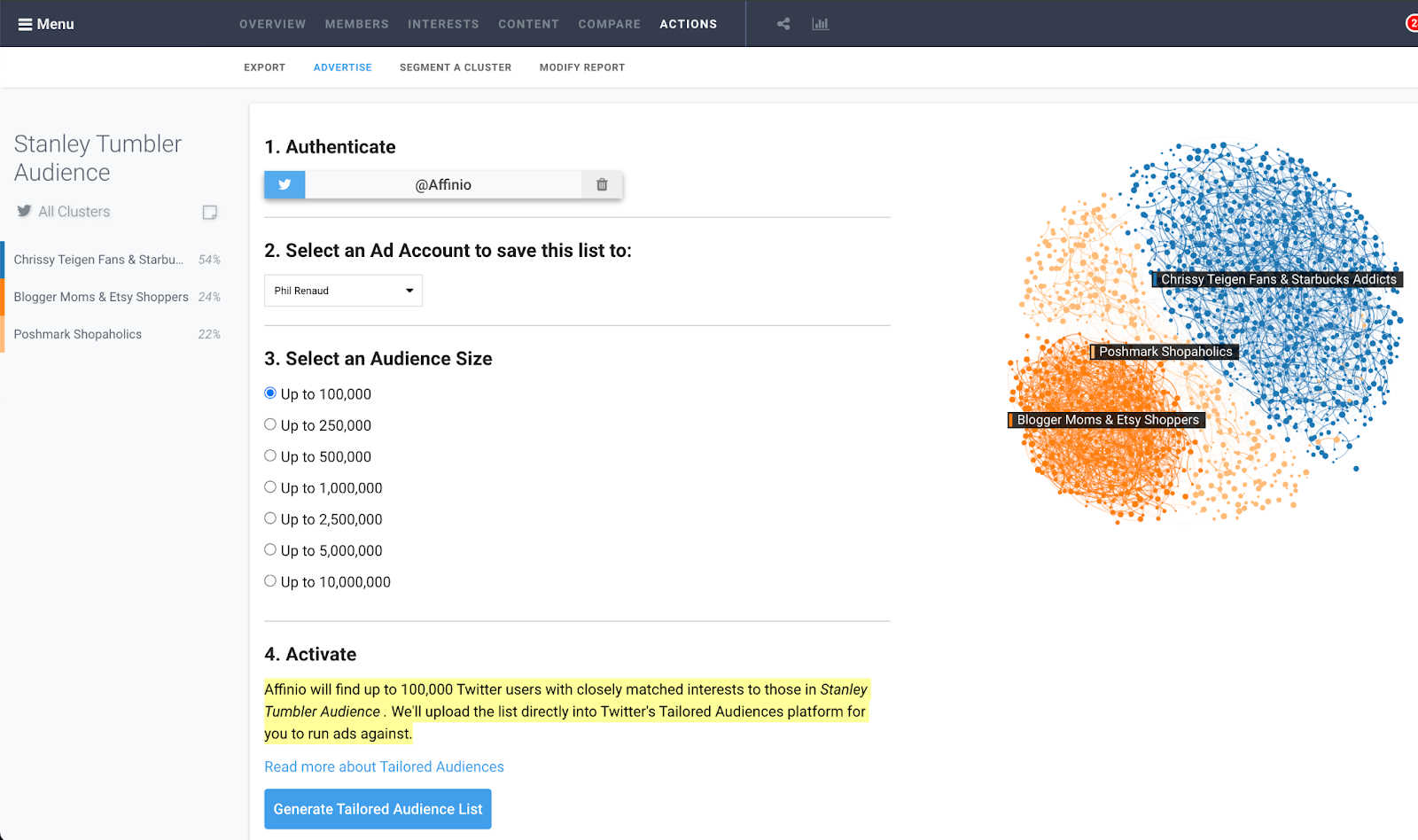
Task: Select the Up to 5,000,000 audience size
Action: coord(270,549)
